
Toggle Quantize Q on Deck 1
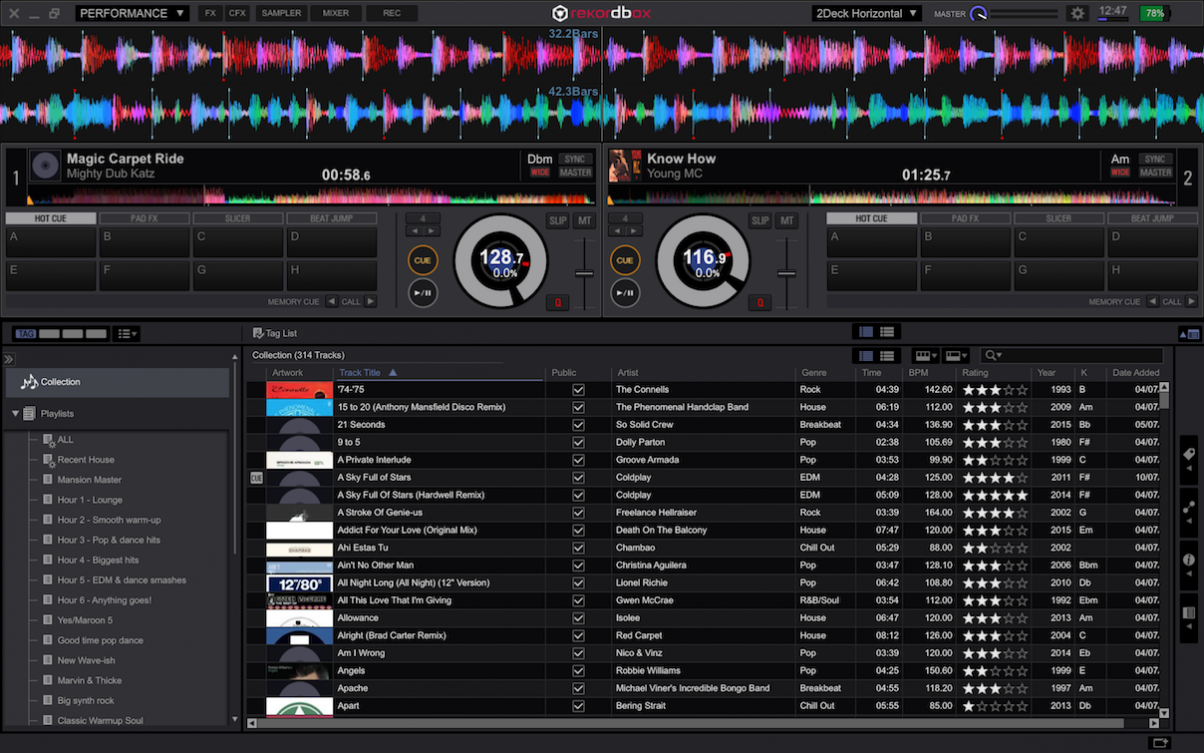557,303
